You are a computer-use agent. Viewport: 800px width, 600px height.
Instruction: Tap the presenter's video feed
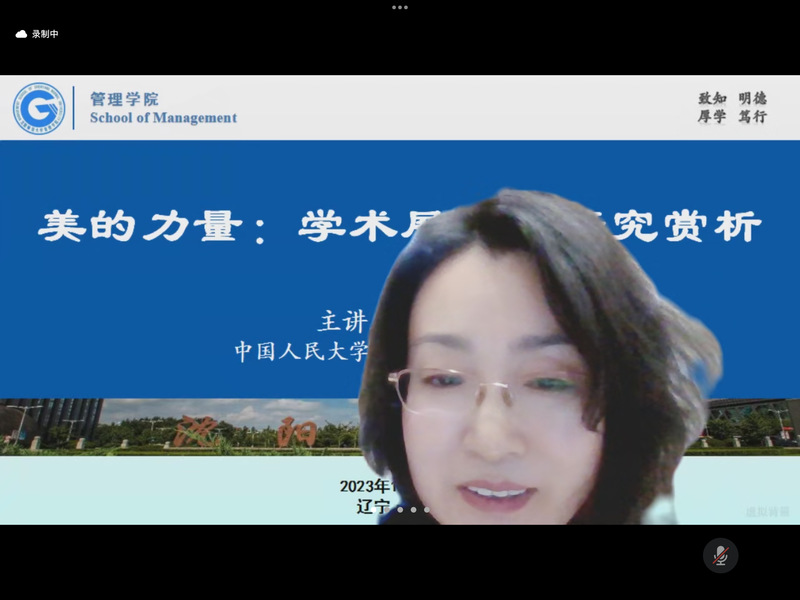[530, 380]
